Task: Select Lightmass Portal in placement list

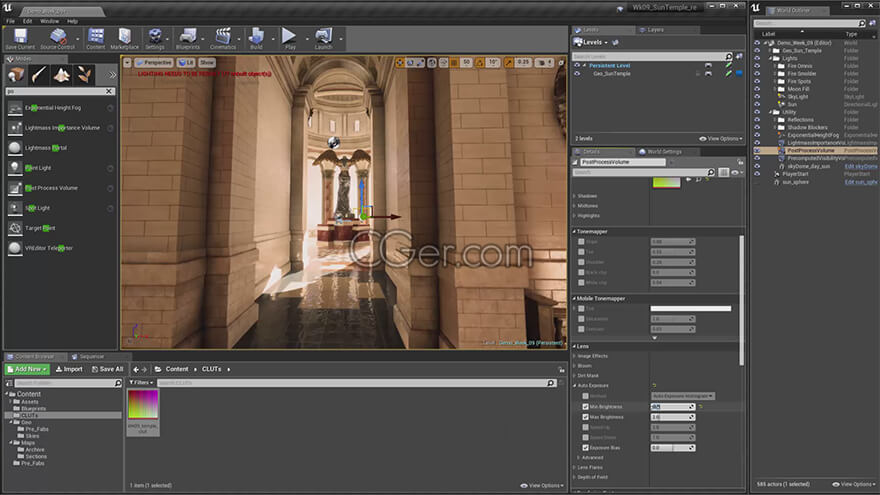Action: click(61, 148)
